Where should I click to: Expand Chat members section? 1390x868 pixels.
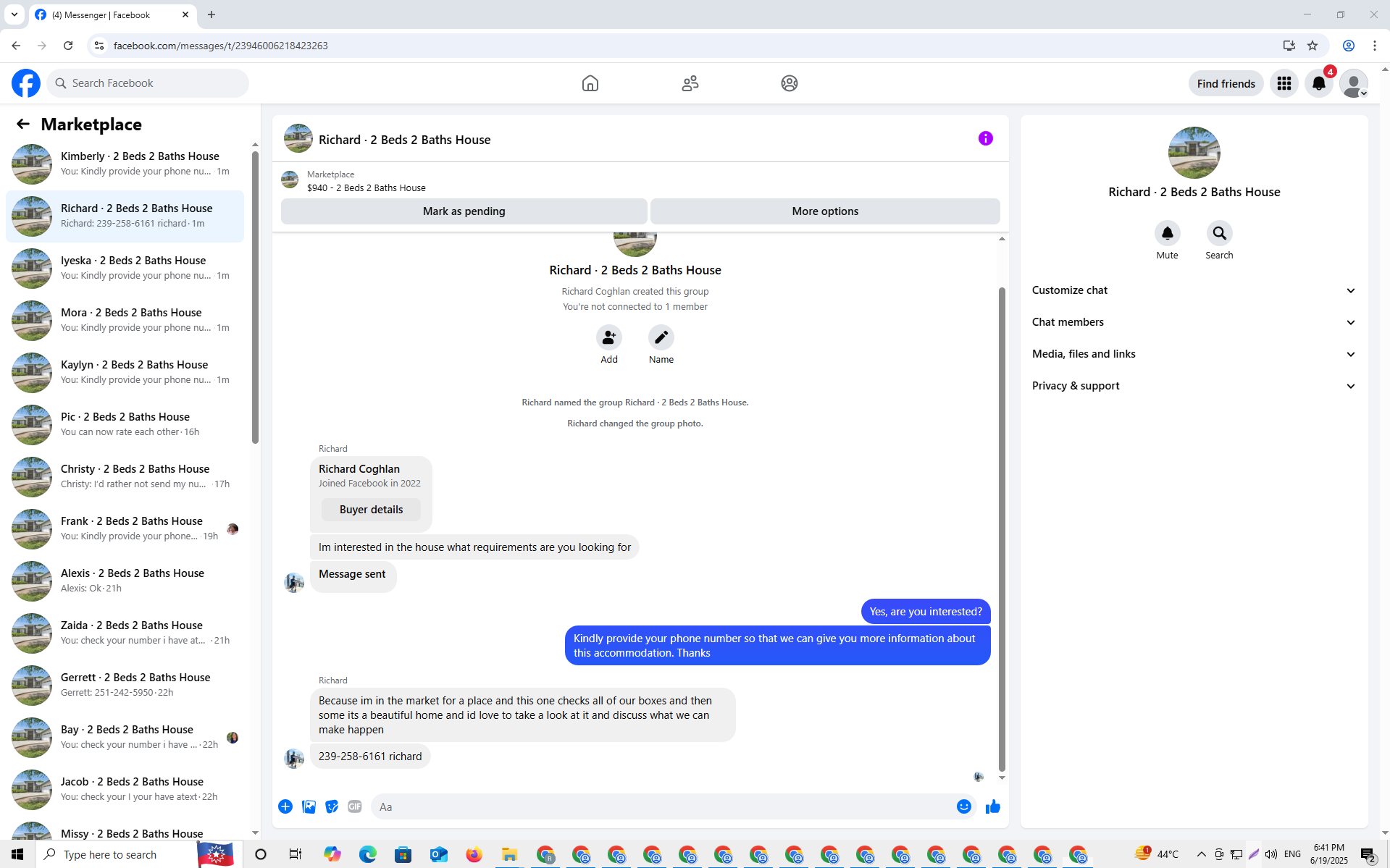pyautogui.click(x=1194, y=322)
